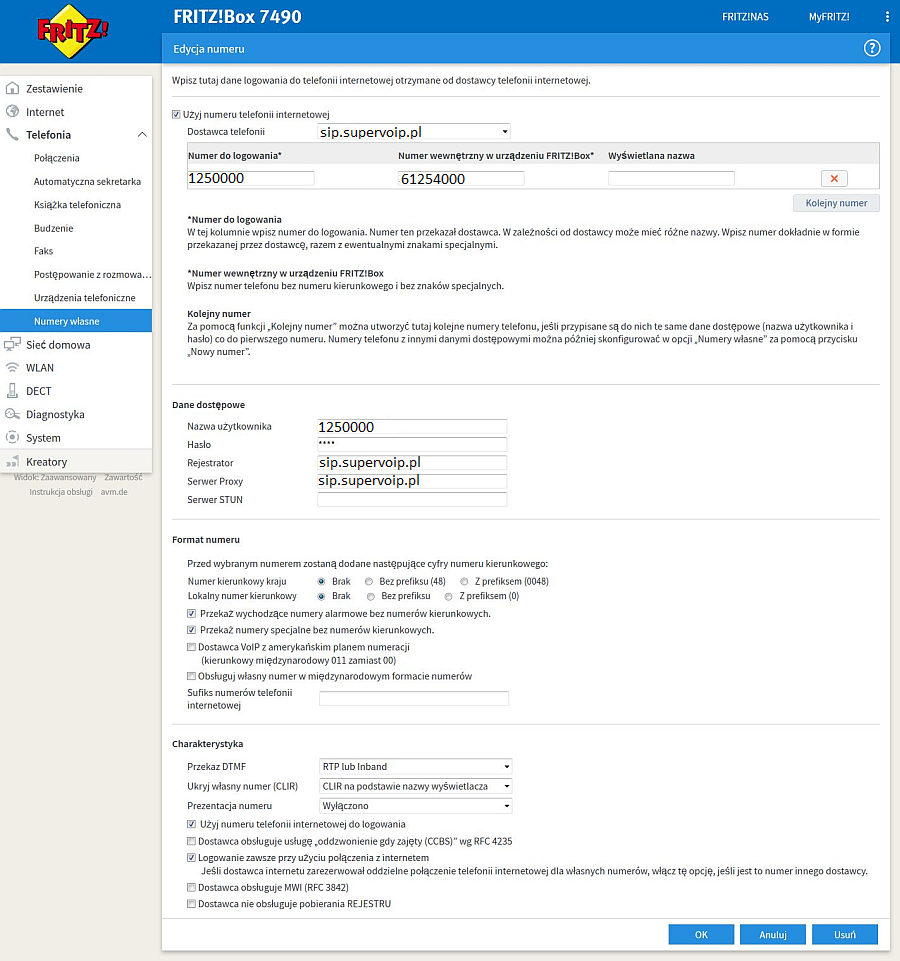The height and width of the screenshot is (961, 900).
Task: Click the Telefonia phone handset icon
Action: point(12,134)
